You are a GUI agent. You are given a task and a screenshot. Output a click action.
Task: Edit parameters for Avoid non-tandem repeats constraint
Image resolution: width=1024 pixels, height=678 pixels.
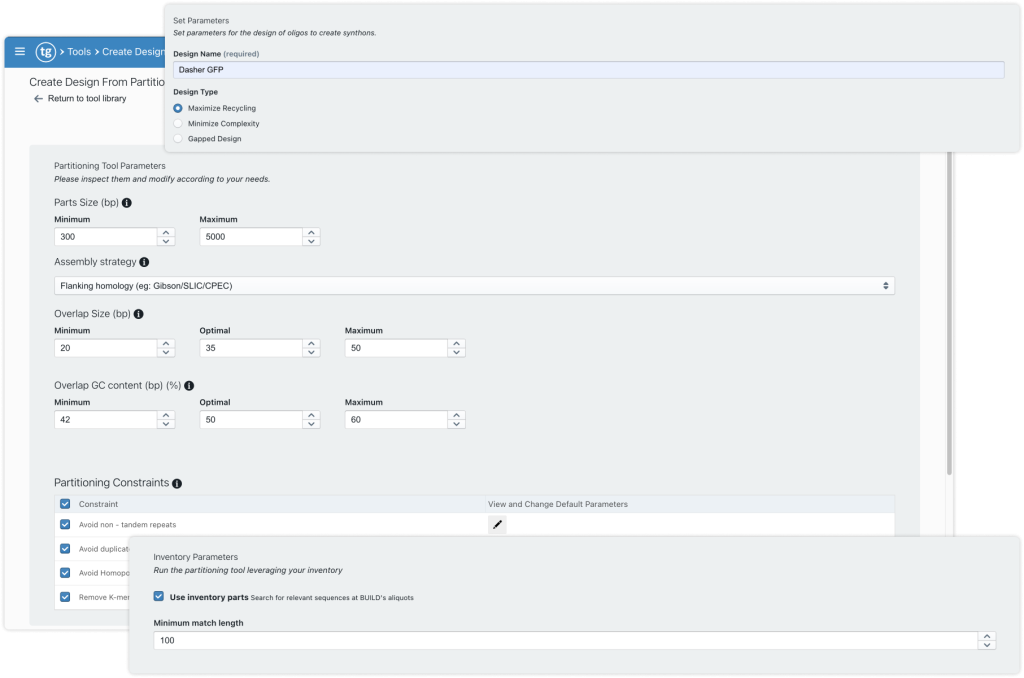coord(497,524)
